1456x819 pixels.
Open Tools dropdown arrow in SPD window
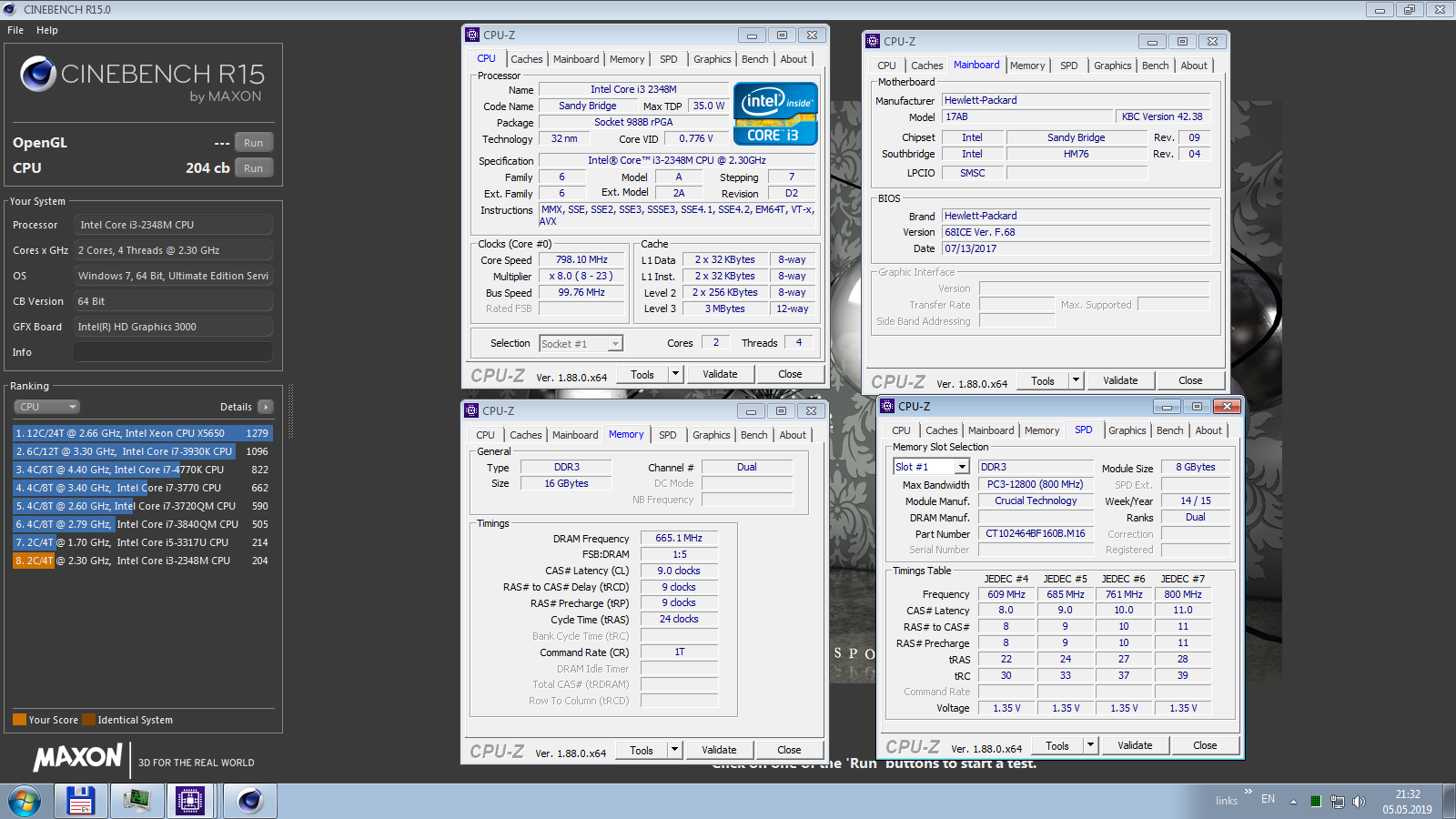[1090, 745]
